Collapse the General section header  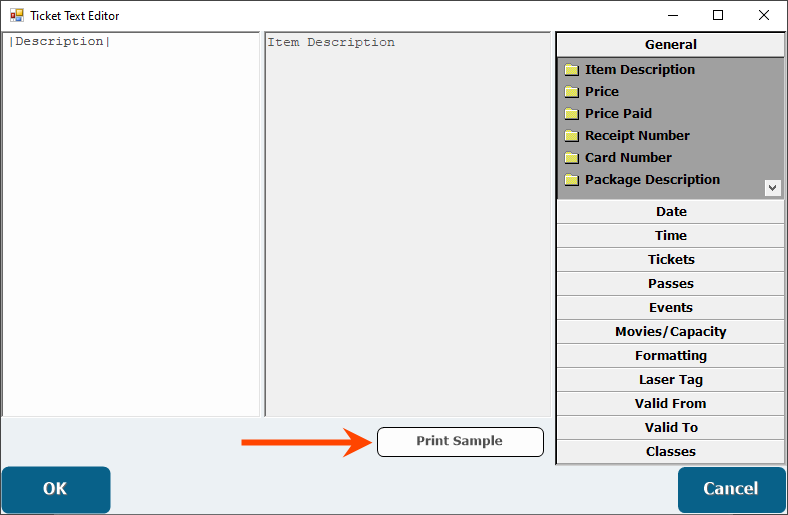point(670,45)
